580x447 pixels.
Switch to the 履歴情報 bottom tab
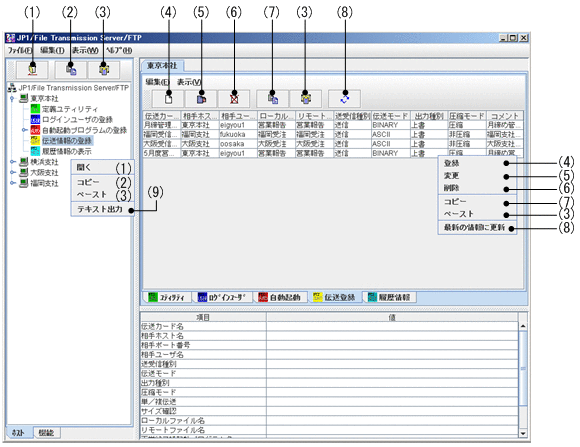point(390,297)
